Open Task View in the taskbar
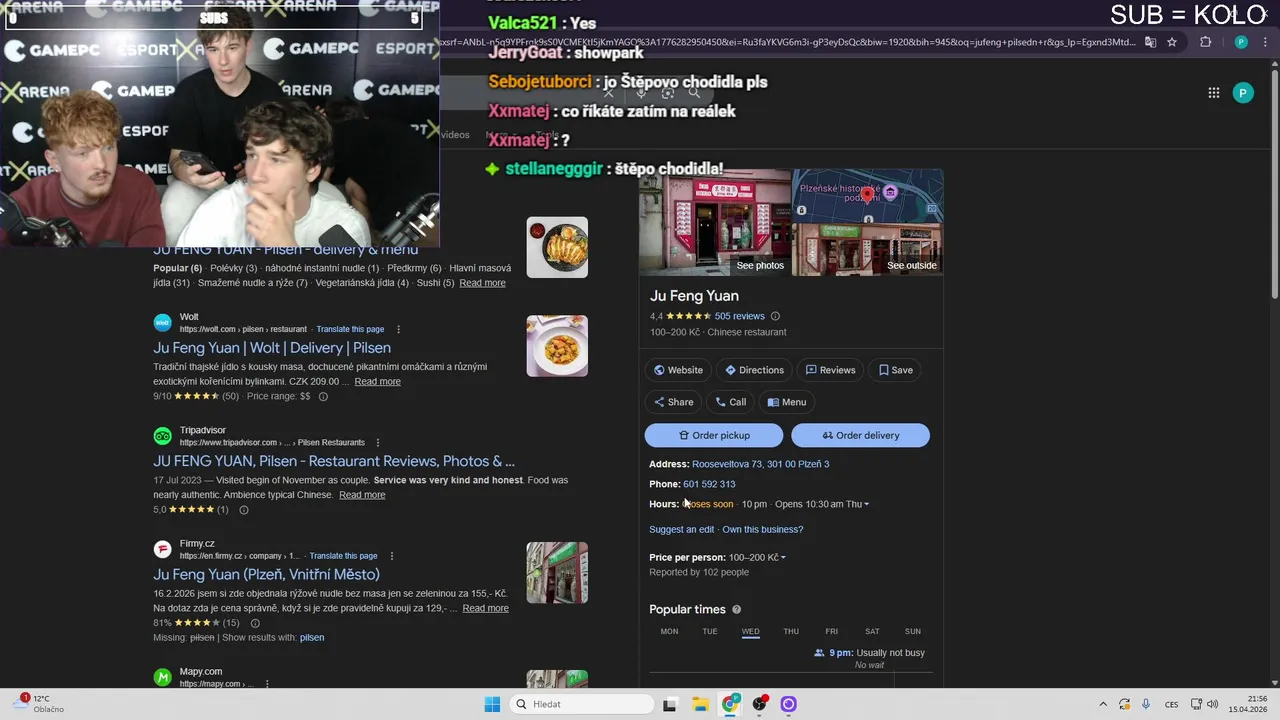Image resolution: width=1280 pixels, height=720 pixels. coord(670,704)
